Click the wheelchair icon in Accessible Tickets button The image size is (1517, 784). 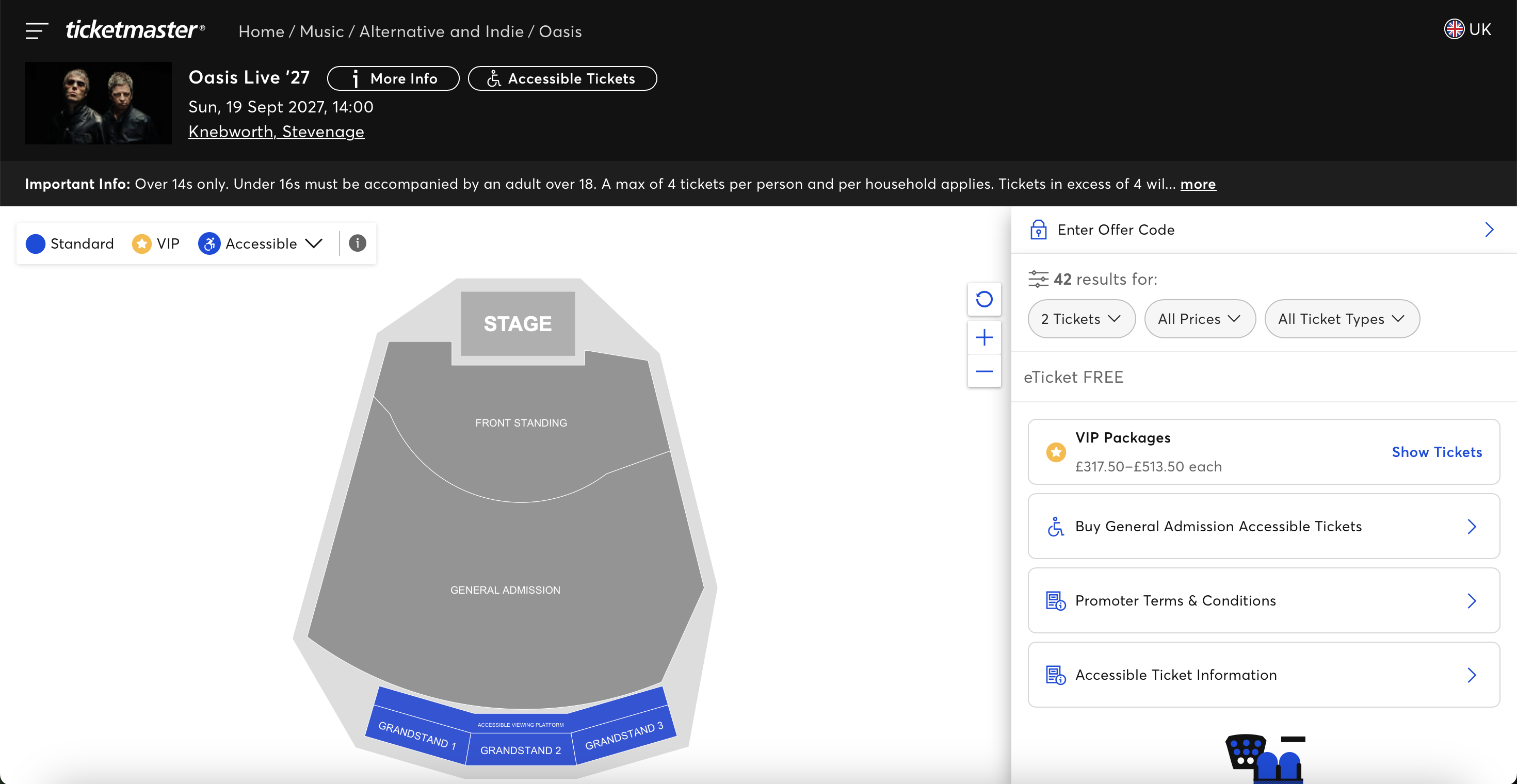[x=493, y=78]
